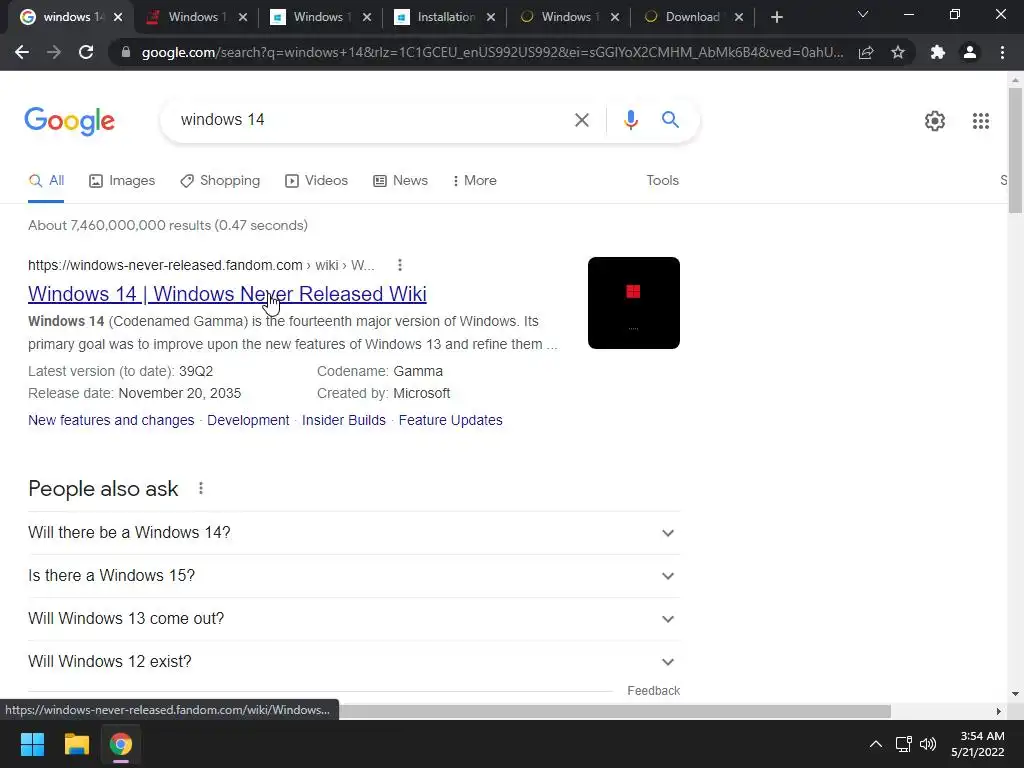This screenshot has width=1024, height=768.
Task: Open the Insider Builds sitelink
Action: tap(344, 420)
